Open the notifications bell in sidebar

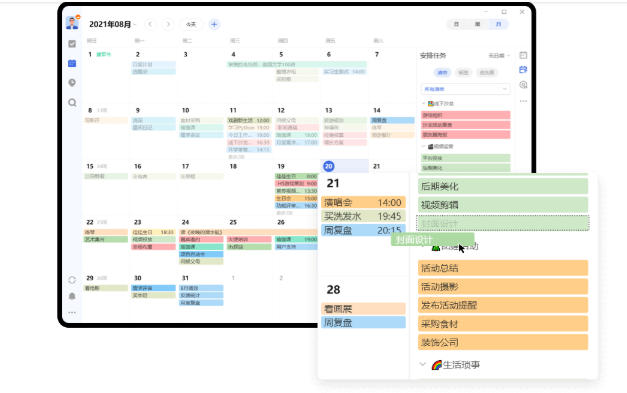coord(72,296)
